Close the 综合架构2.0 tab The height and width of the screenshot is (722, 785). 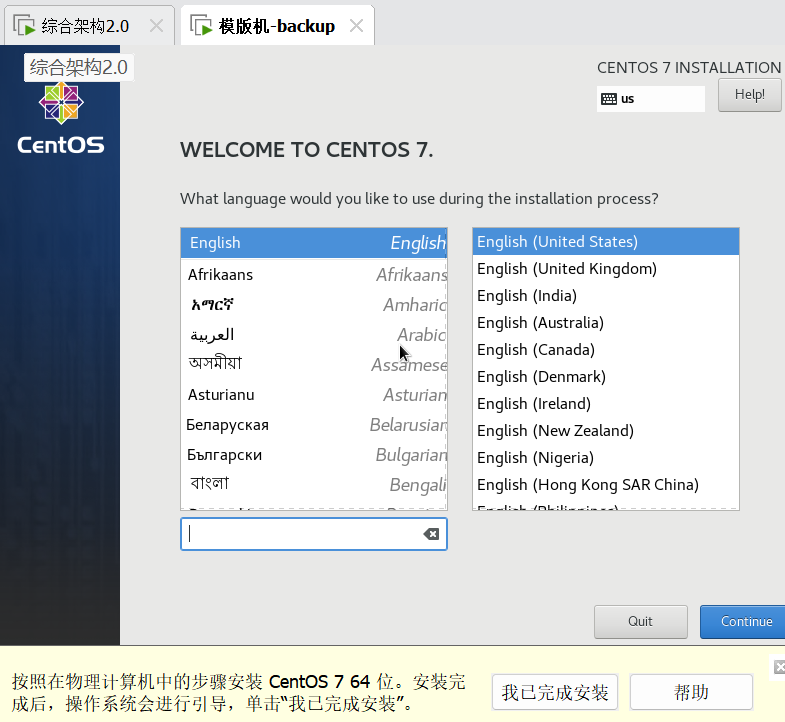tap(157, 26)
